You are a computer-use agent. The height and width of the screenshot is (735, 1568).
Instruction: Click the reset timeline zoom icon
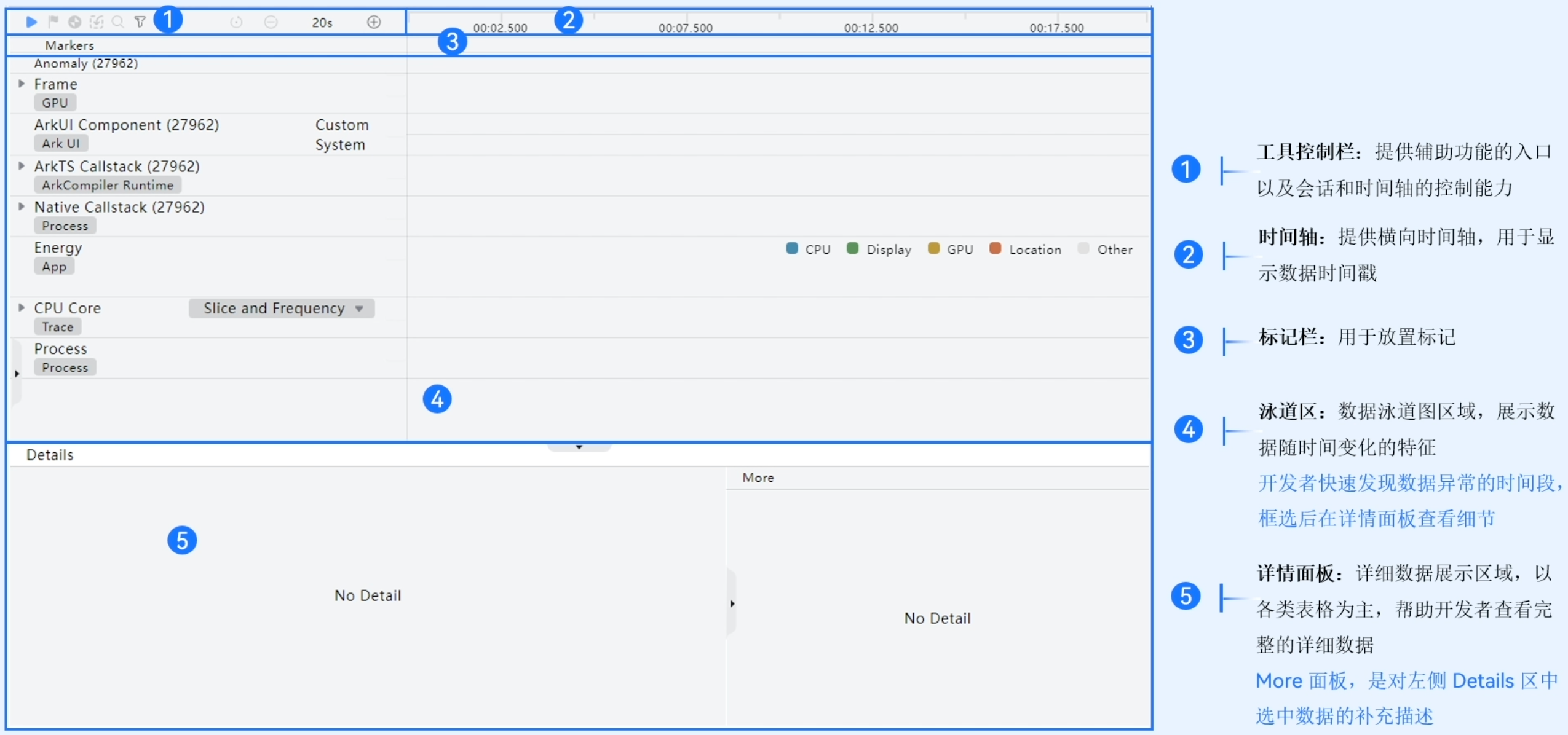[x=236, y=23]
